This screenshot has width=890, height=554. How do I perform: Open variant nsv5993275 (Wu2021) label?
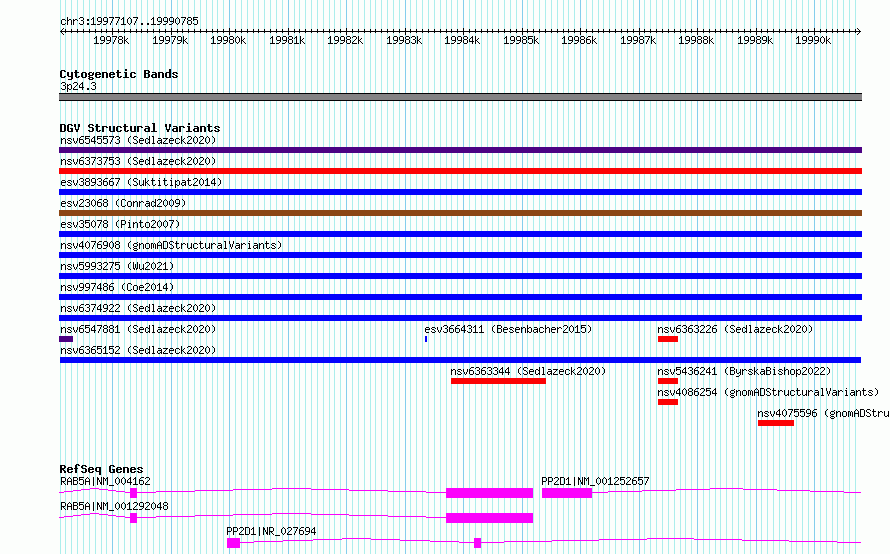pos(117,266)
